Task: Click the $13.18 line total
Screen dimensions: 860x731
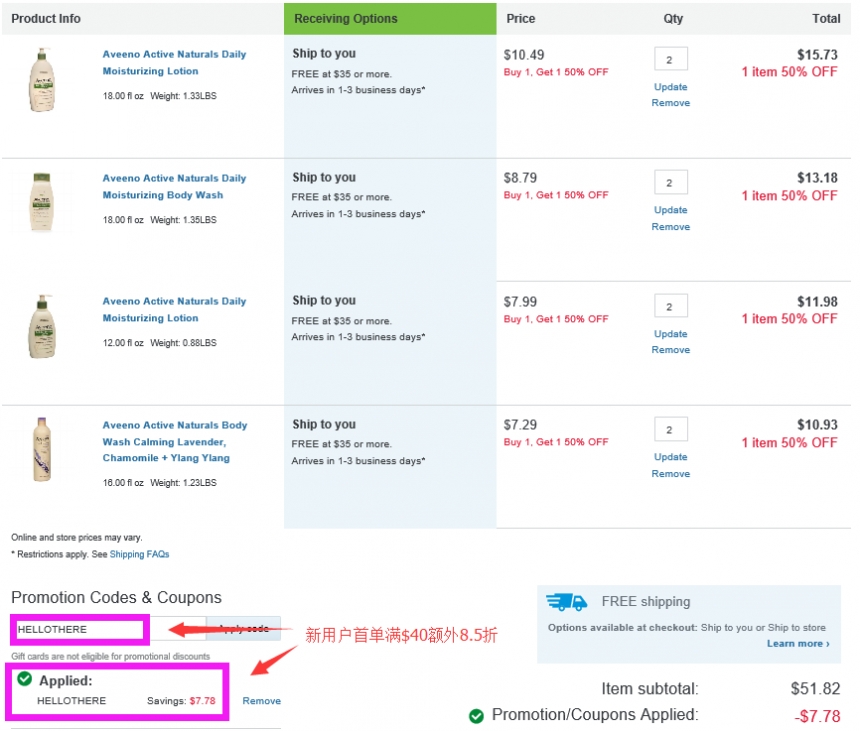Action: (x=817, y=178)
